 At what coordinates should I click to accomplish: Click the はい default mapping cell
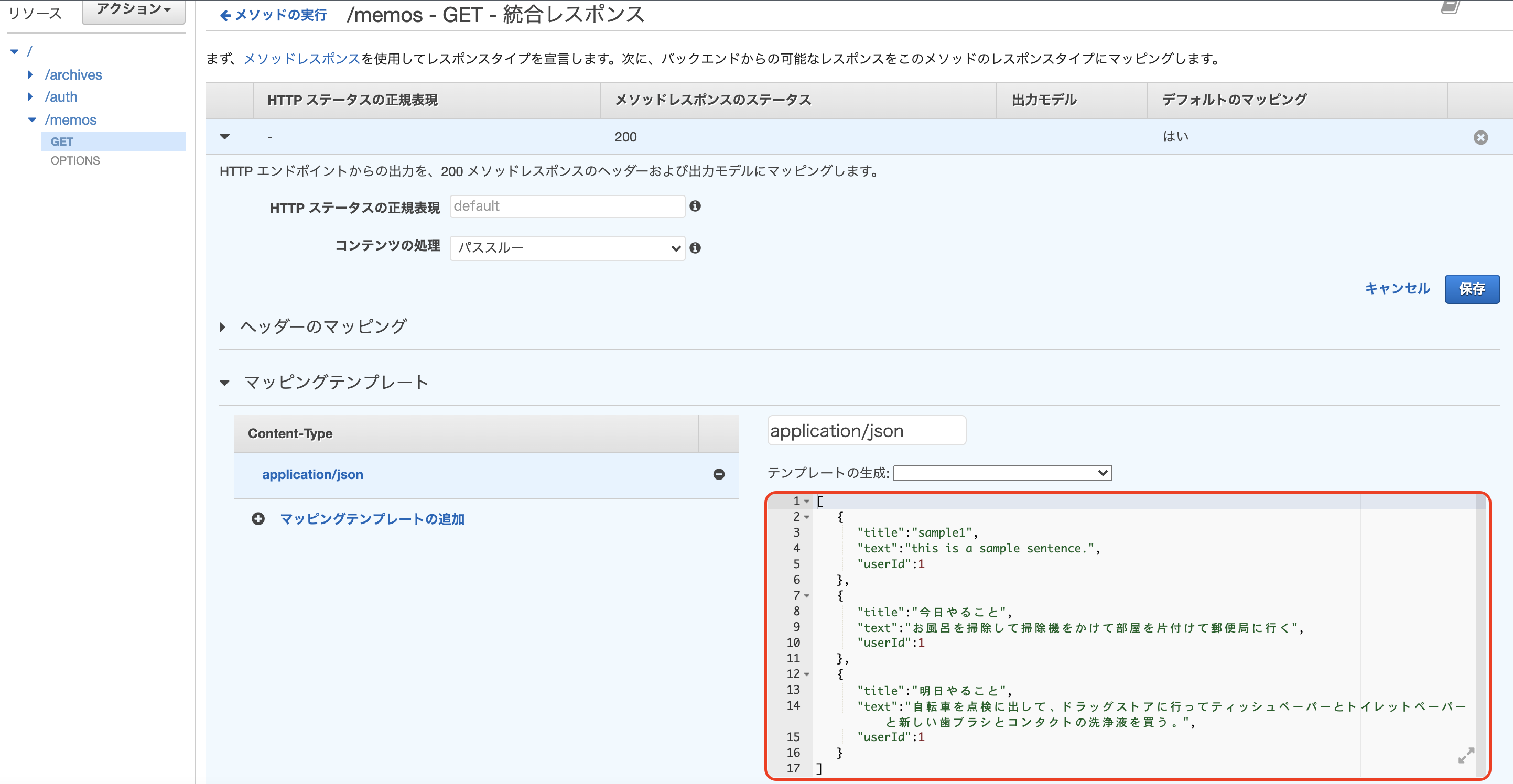coord(1176,136)
